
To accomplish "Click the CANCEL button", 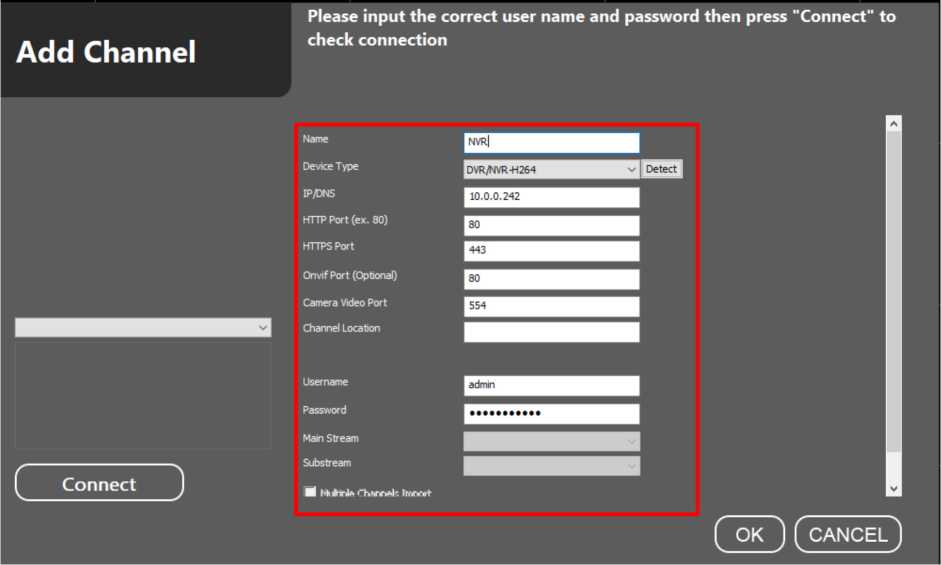I will 847,534.
